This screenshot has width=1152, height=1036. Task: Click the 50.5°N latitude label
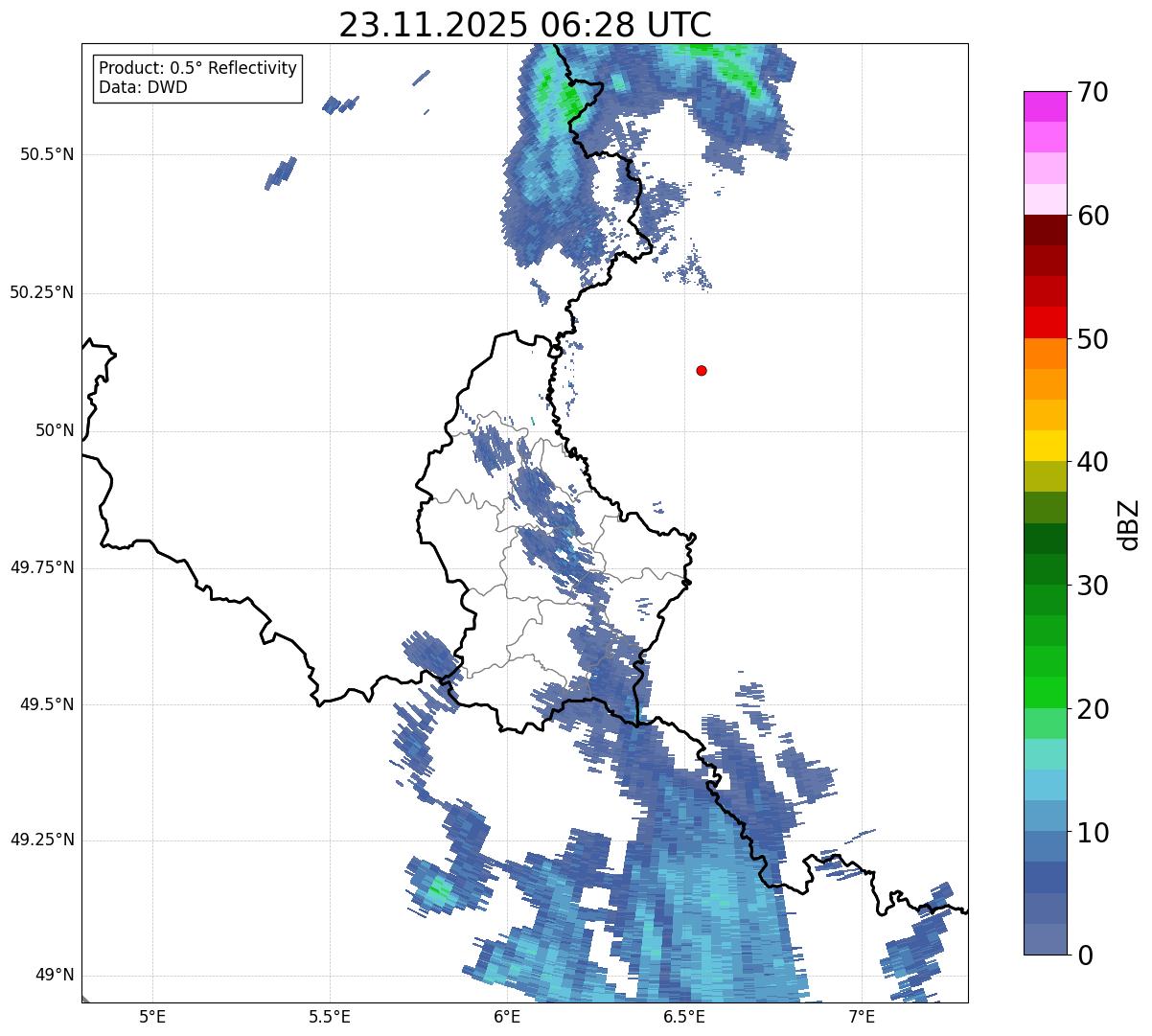point(47,154)
